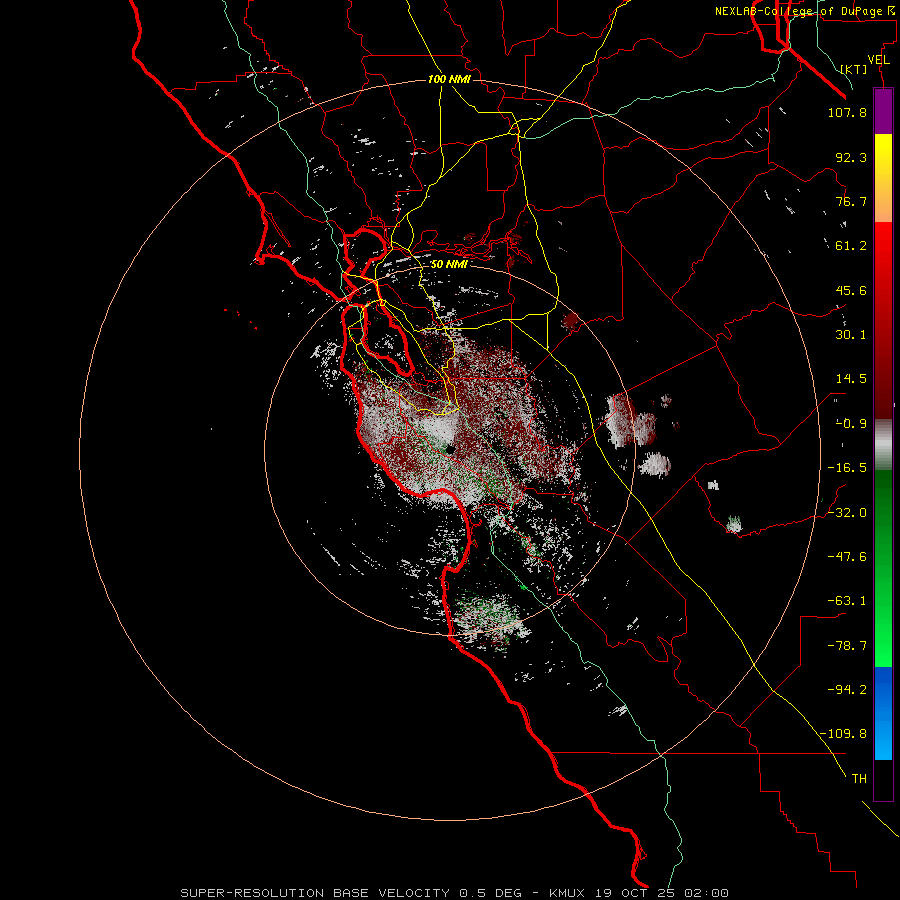
Task: Click the VEL label above the color scale
Action: [879, 60]
